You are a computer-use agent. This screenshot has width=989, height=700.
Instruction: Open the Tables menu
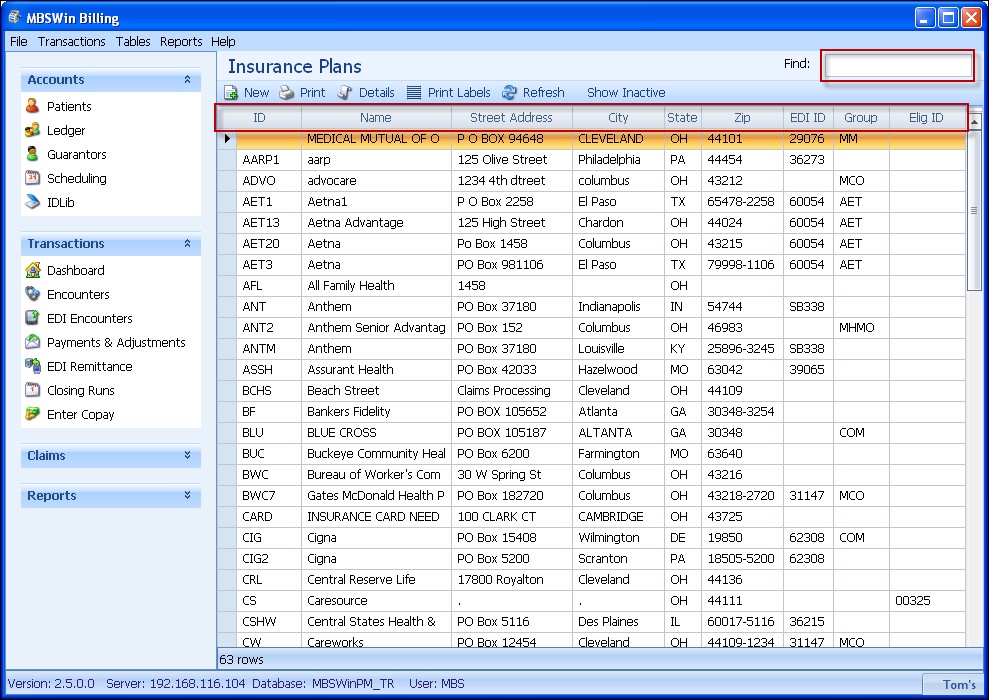point(132,41)
